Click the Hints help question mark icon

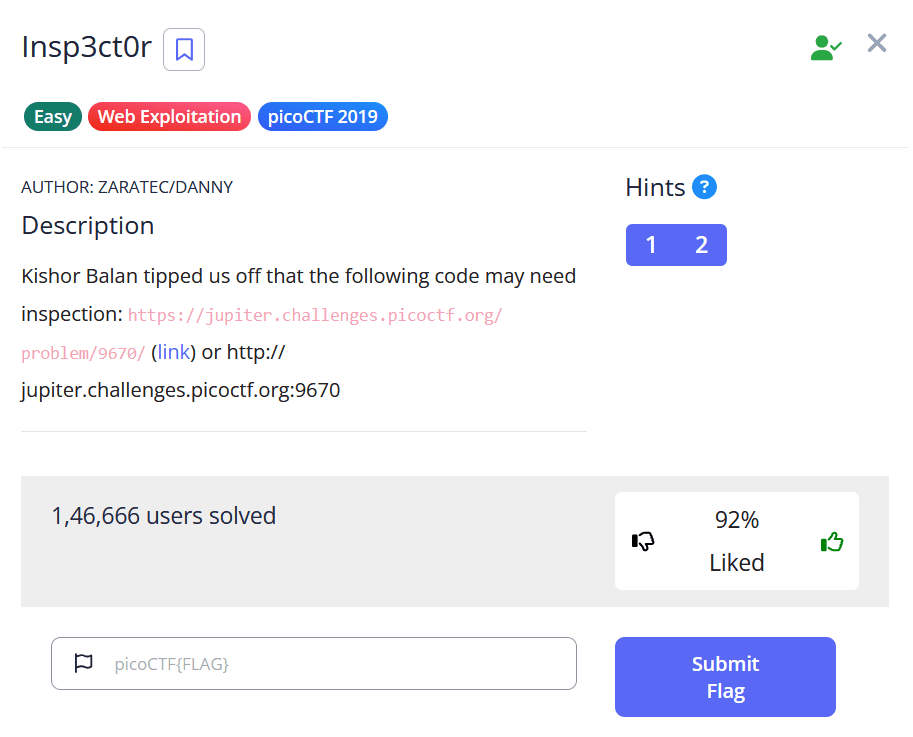pos(704,187)
